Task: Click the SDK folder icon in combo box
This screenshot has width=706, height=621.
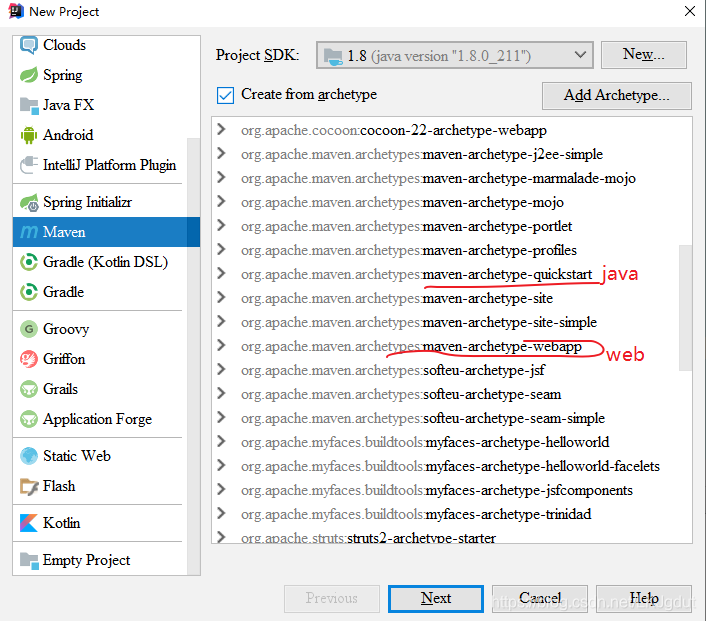Action: click(333, 56)
